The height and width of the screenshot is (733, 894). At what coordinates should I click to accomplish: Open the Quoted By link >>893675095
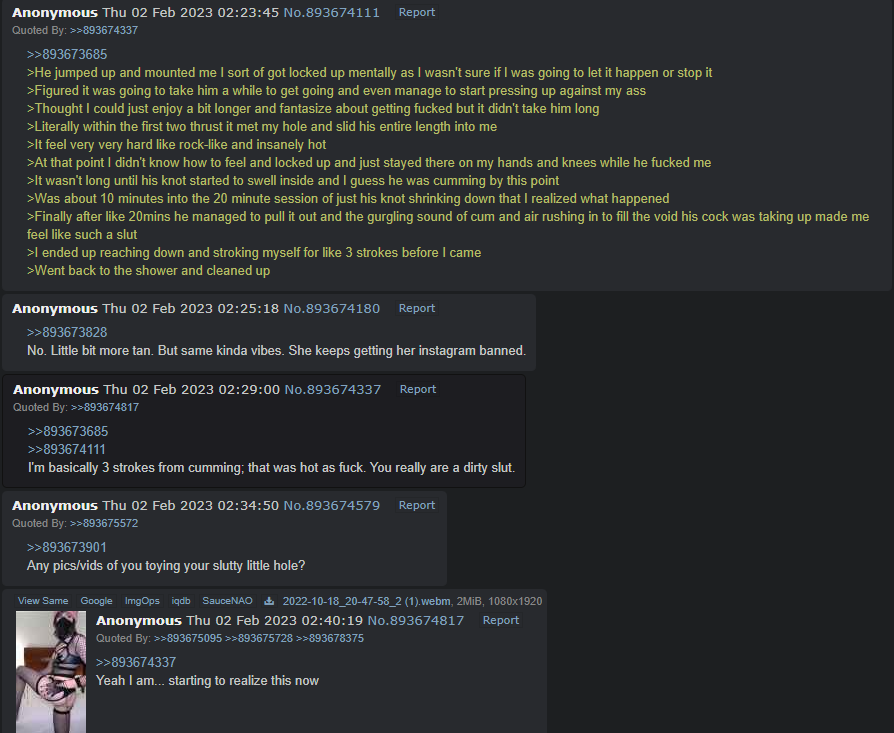(x=188, y=638)
